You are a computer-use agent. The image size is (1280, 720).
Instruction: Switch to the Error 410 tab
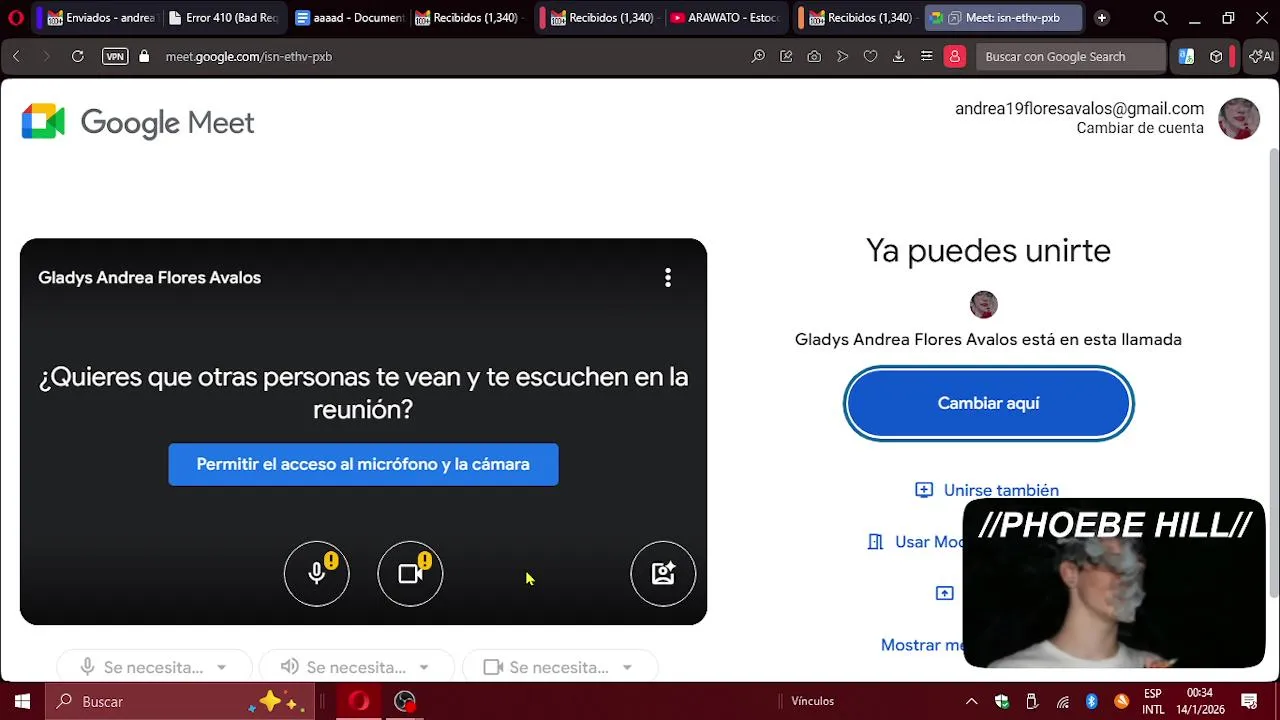(222, 18)
